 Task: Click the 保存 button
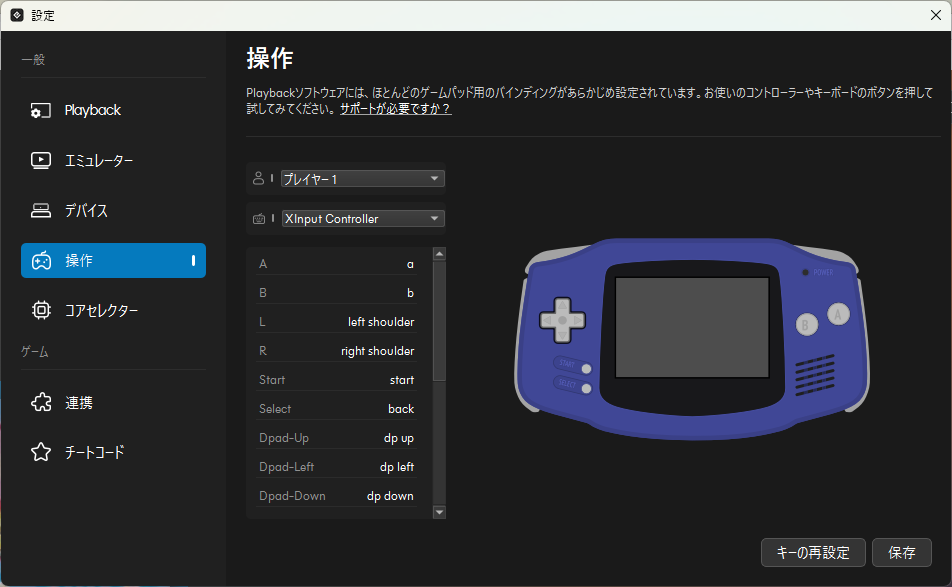(x=901, y=553)
